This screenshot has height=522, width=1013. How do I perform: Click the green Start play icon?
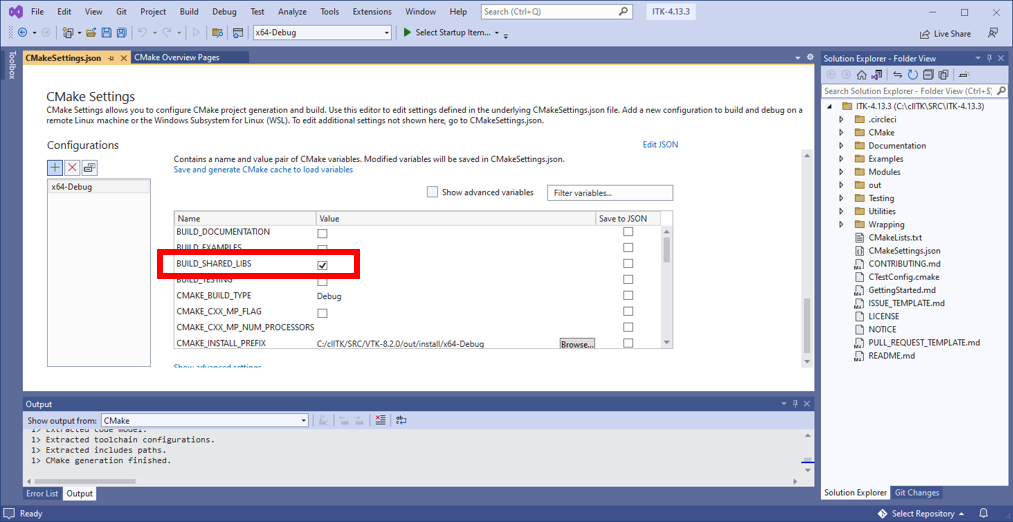pyautogui.click(x=407, y=32)
